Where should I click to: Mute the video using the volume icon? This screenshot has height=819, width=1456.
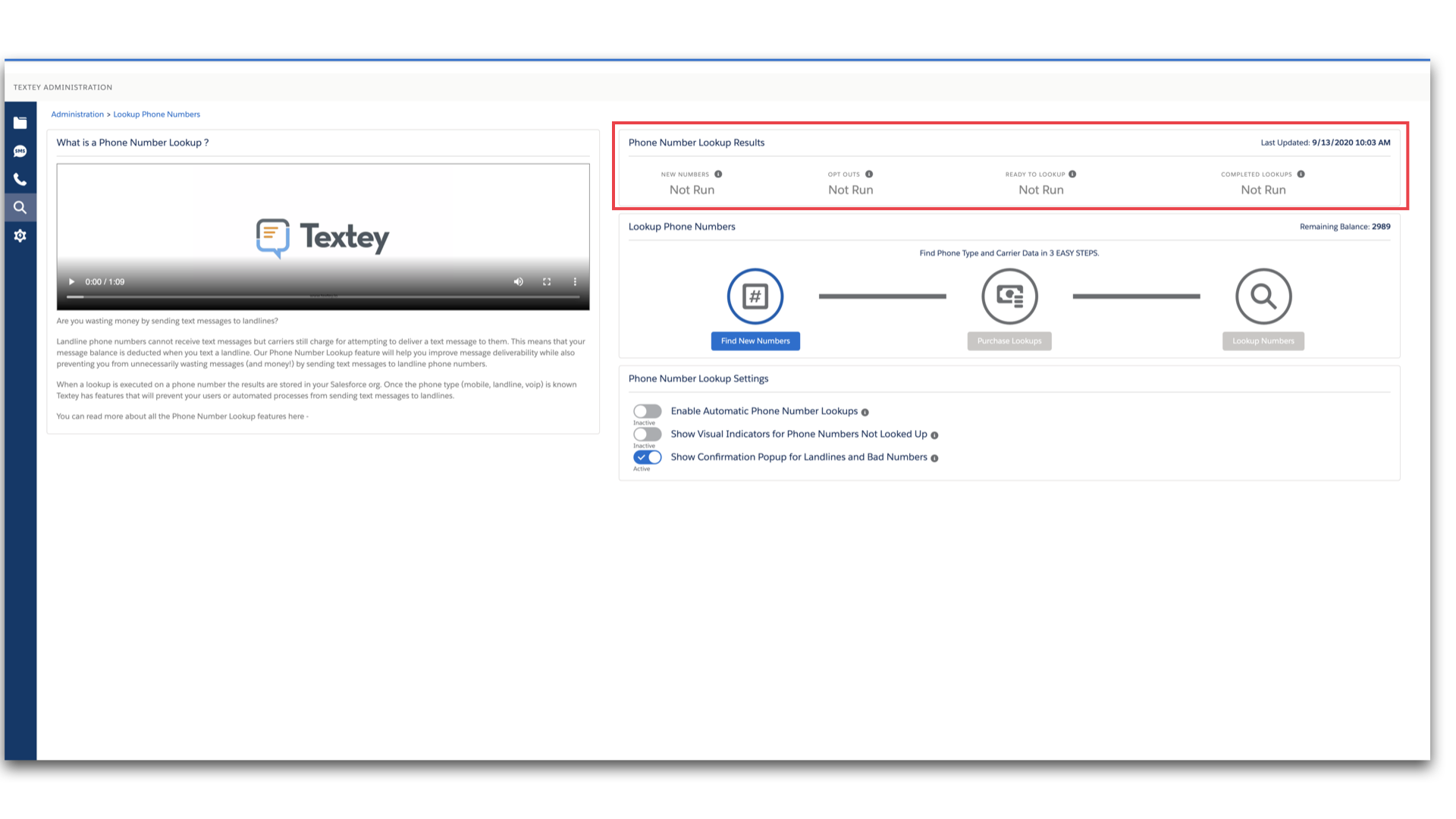coord(519,282)
